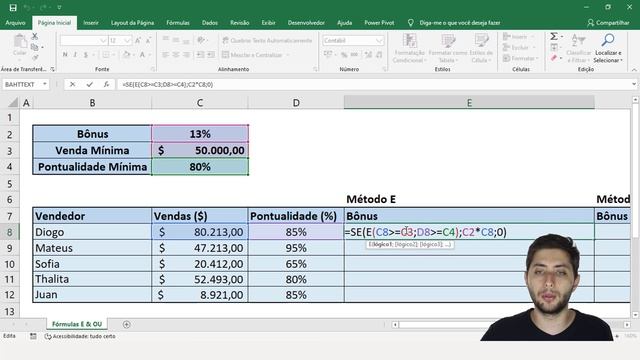Screen dimensions: 640x360
Task: Open Localizar e Selecionar dropdown
Action: click(x=607, y=49)
